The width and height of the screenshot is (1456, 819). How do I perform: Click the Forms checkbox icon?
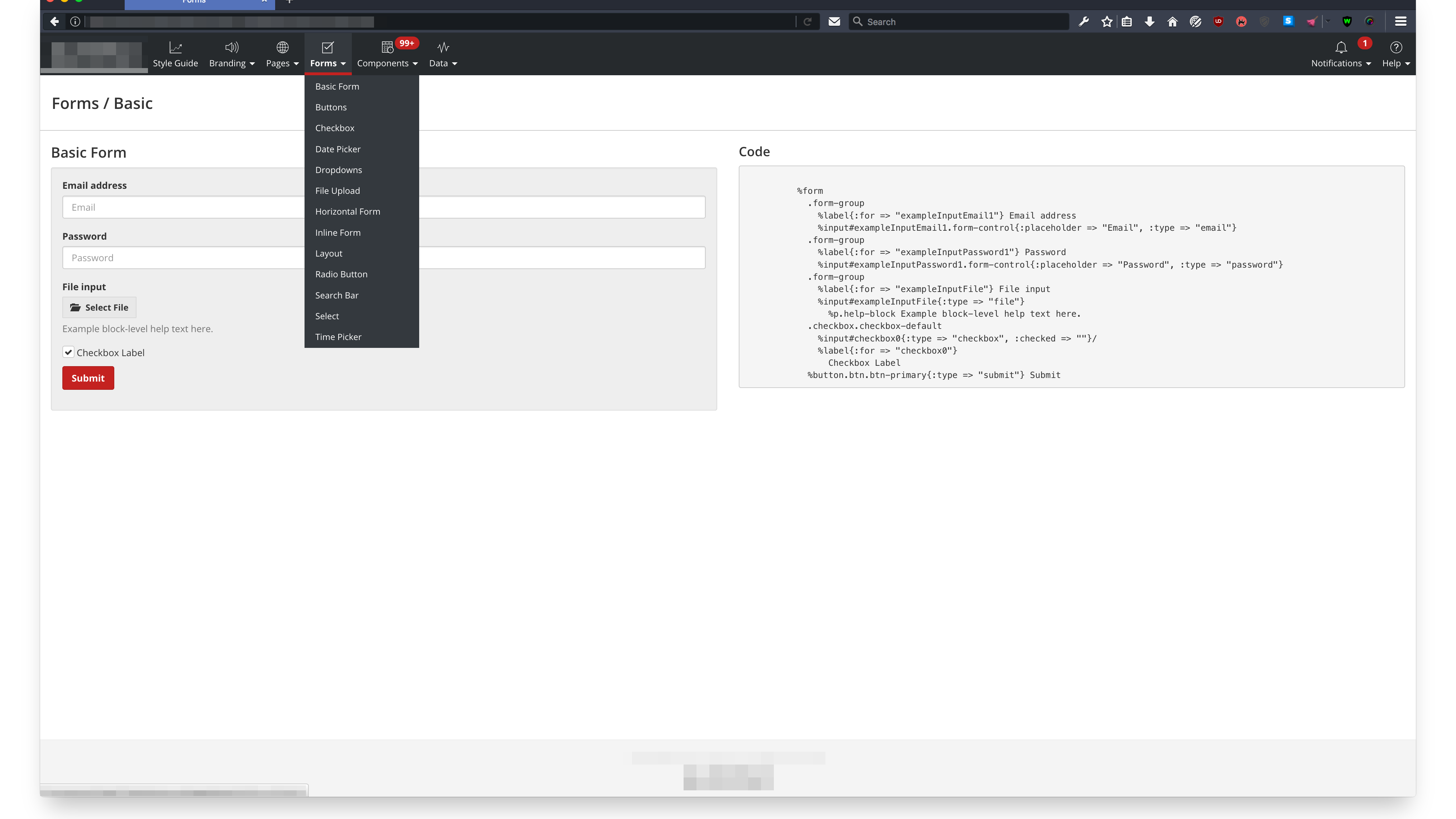click(327, 48)
